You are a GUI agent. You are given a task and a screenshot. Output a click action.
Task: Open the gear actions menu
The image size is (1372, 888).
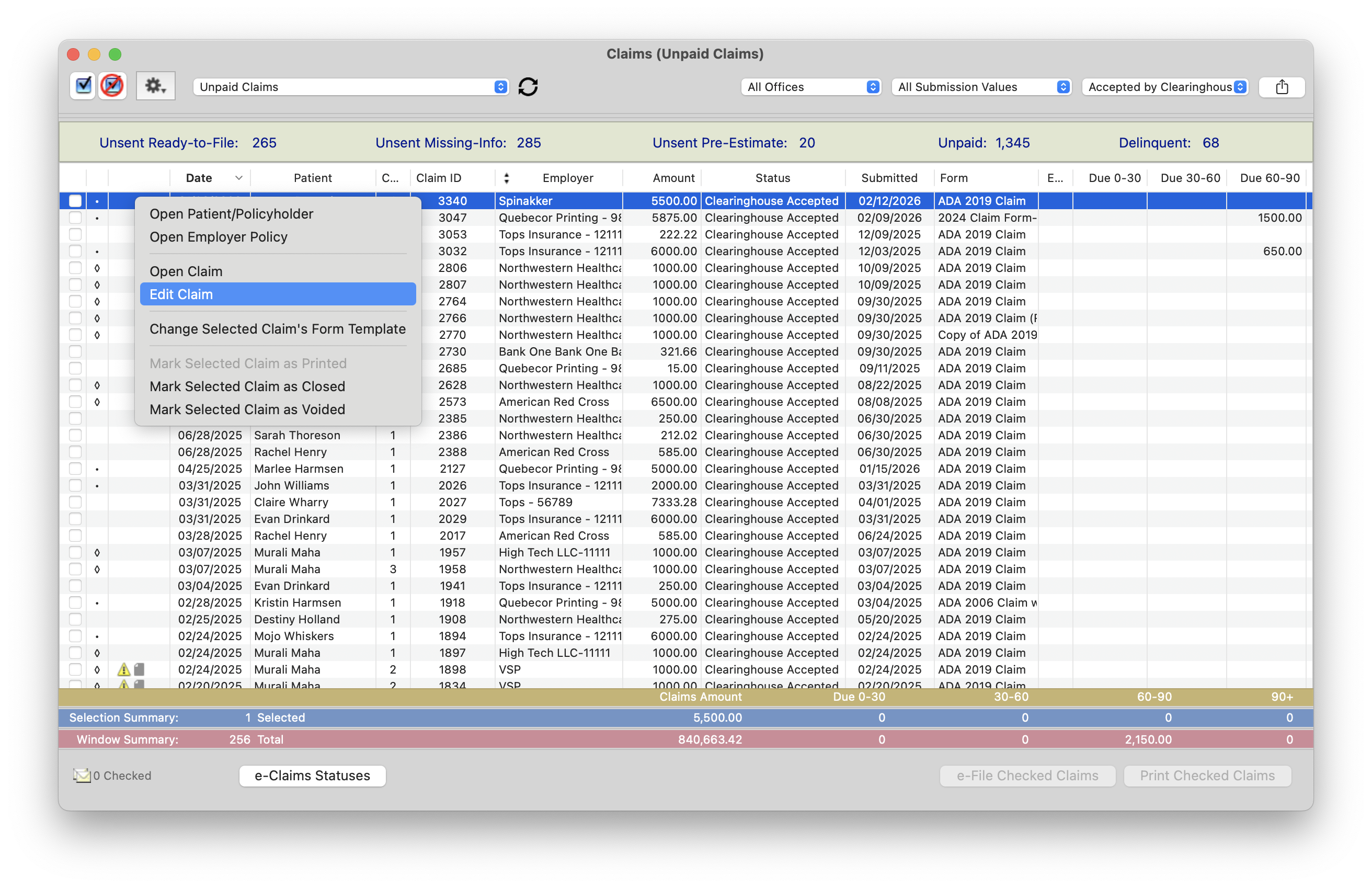click(x=156, y=86)
